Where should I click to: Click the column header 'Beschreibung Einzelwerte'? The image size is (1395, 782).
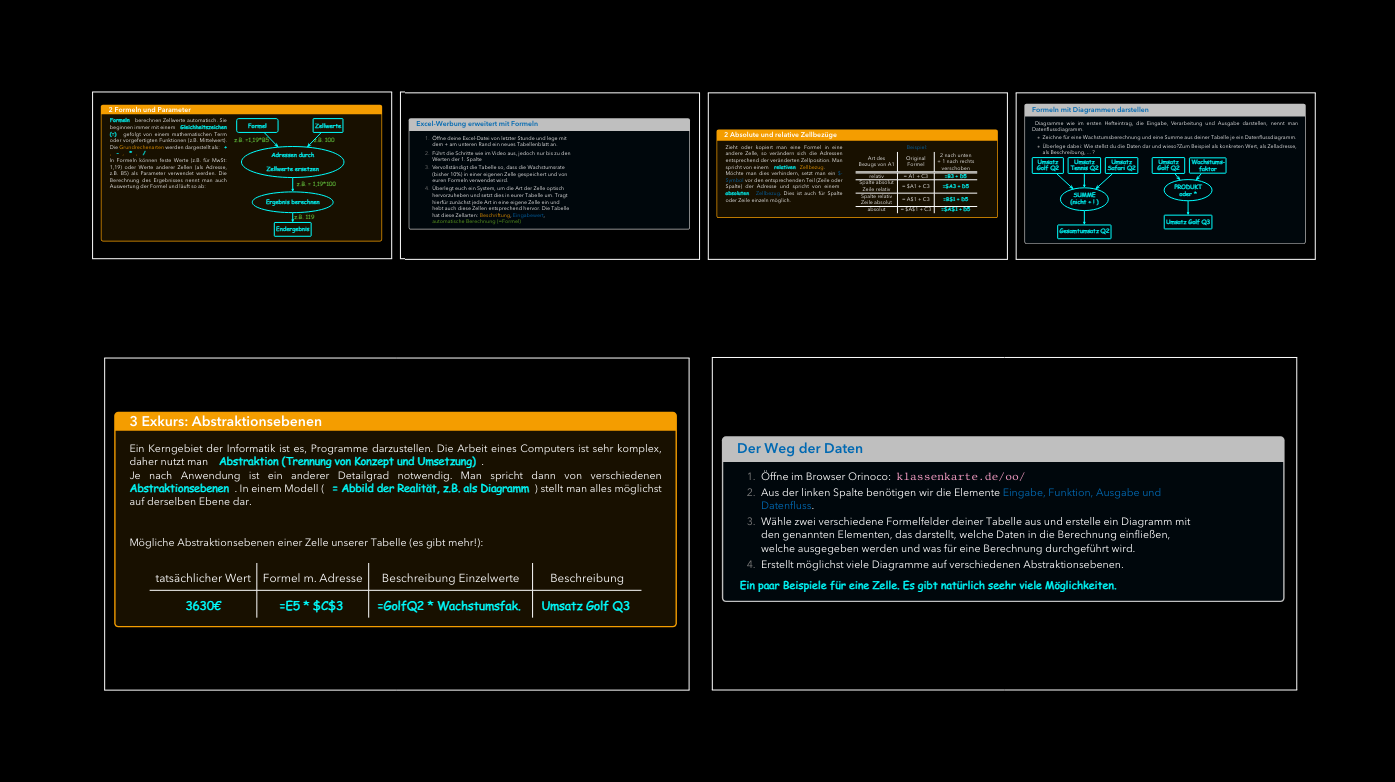point(450,578)
